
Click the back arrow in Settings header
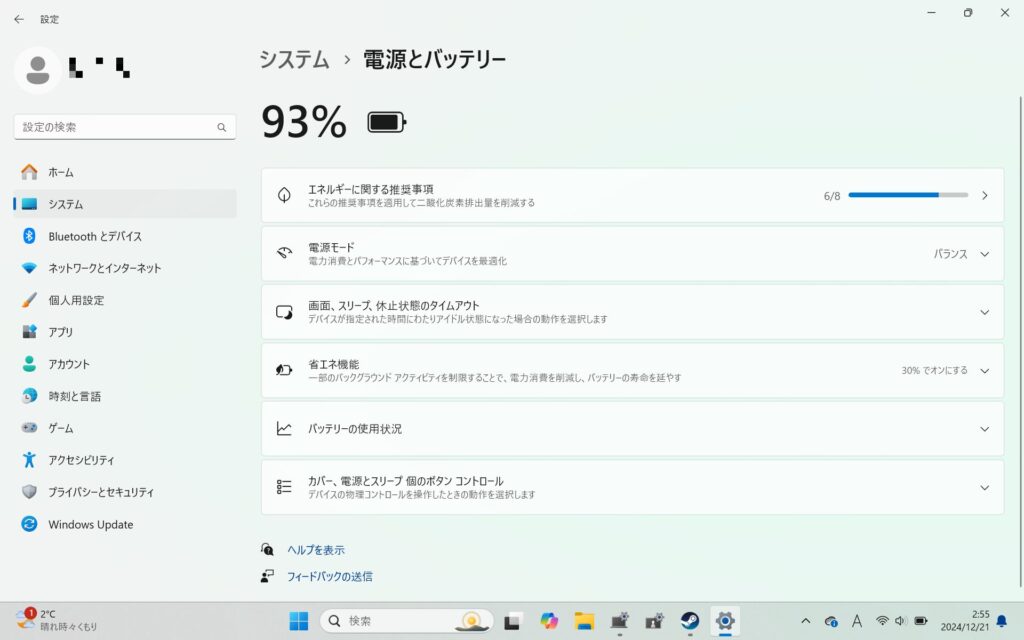(19, 19)
